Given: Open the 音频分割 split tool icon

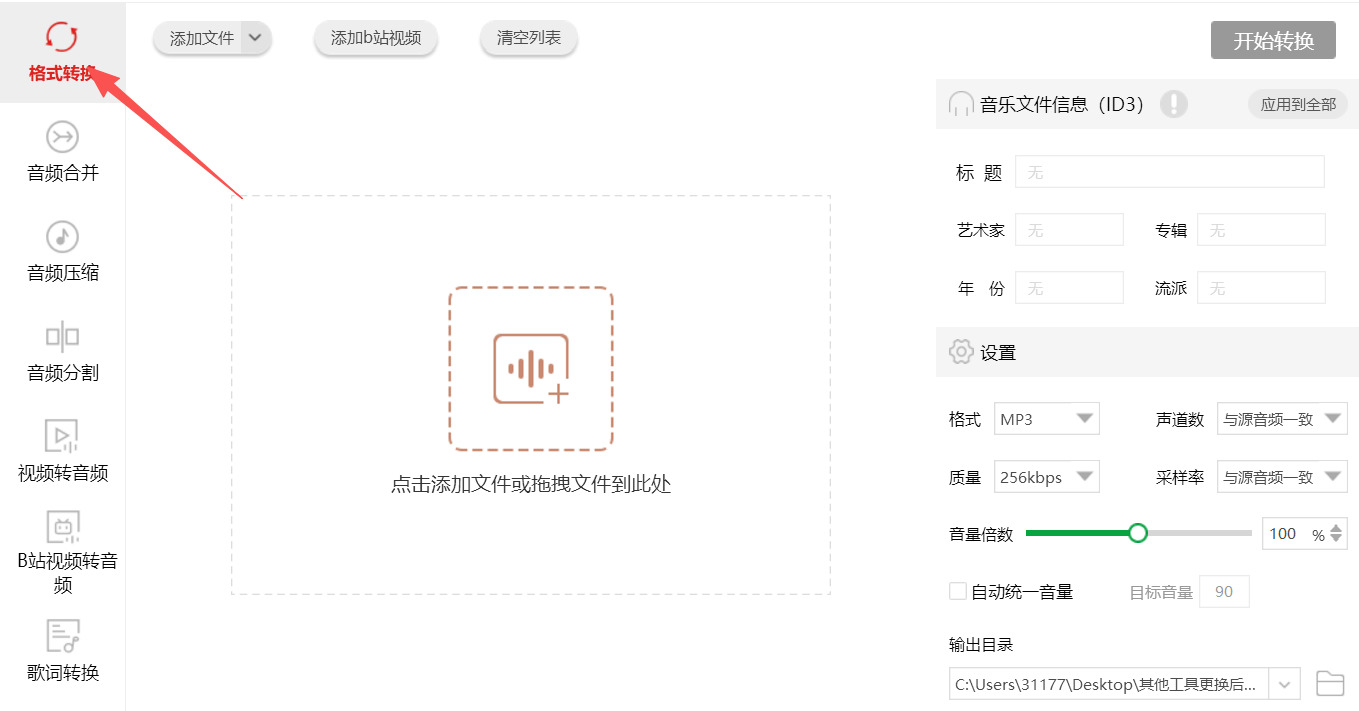Looking at the screenshot, I should tap(62, 337).
